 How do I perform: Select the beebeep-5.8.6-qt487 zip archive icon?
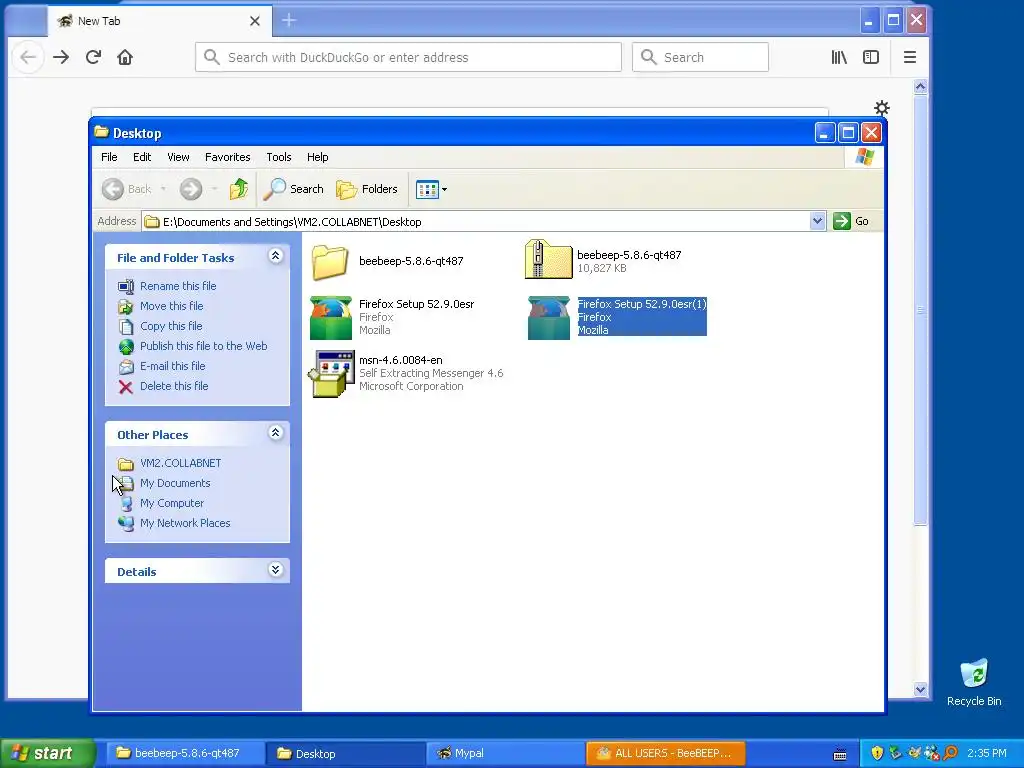coord(549,260)
